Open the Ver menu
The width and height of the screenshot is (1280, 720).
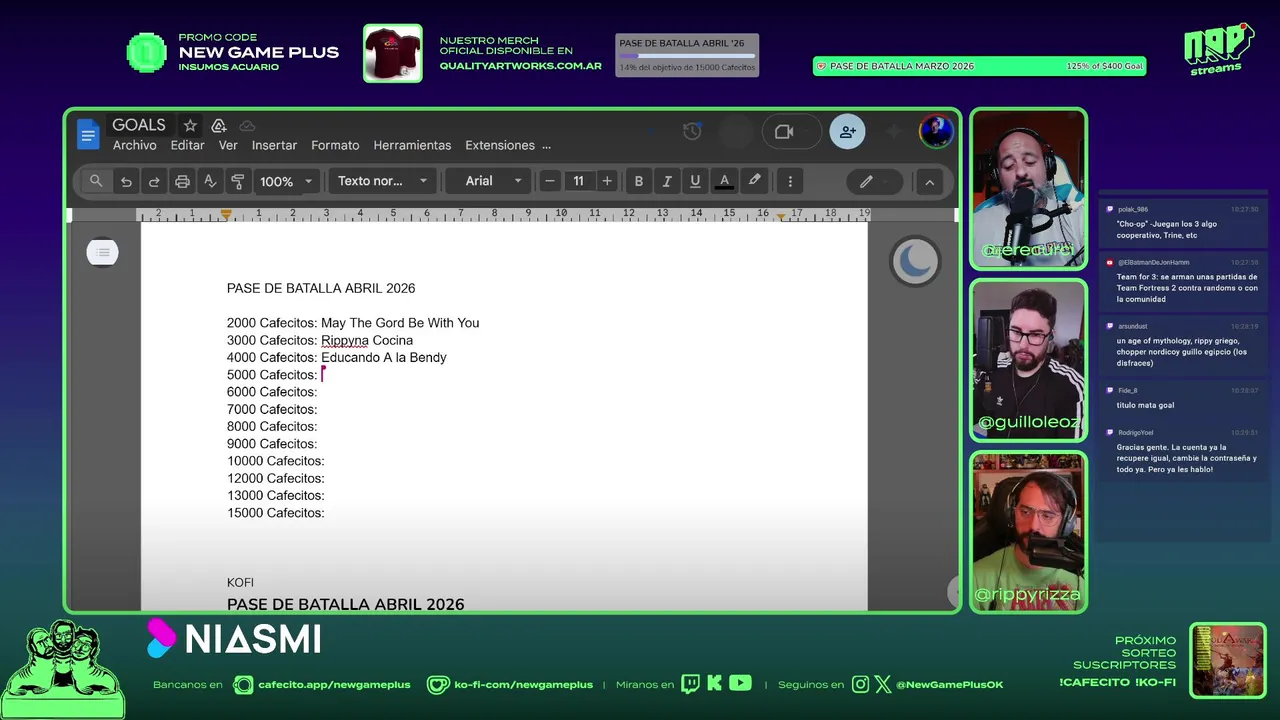click(x=228, y=145)
